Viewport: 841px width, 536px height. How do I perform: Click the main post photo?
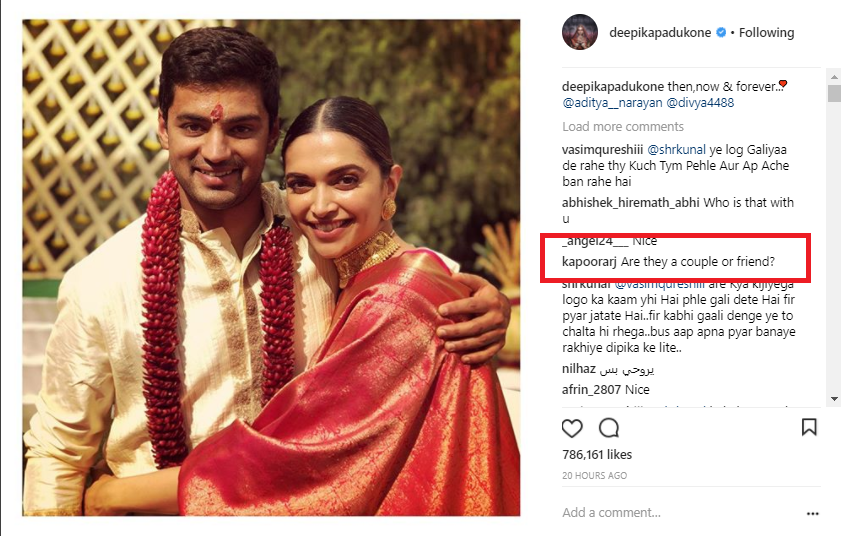[x=271, y=267]
